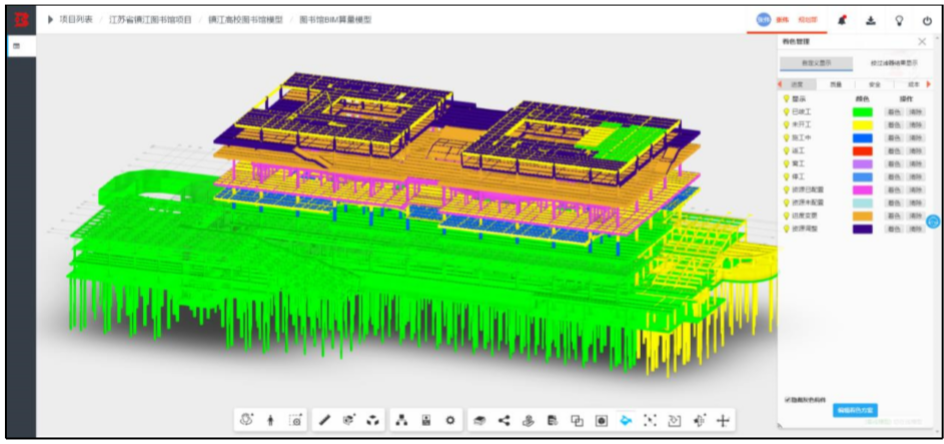The width and height of the screenshot is (944, 444).
Task: Click the framed dot square icon
Action: click(x=601, y=421)
